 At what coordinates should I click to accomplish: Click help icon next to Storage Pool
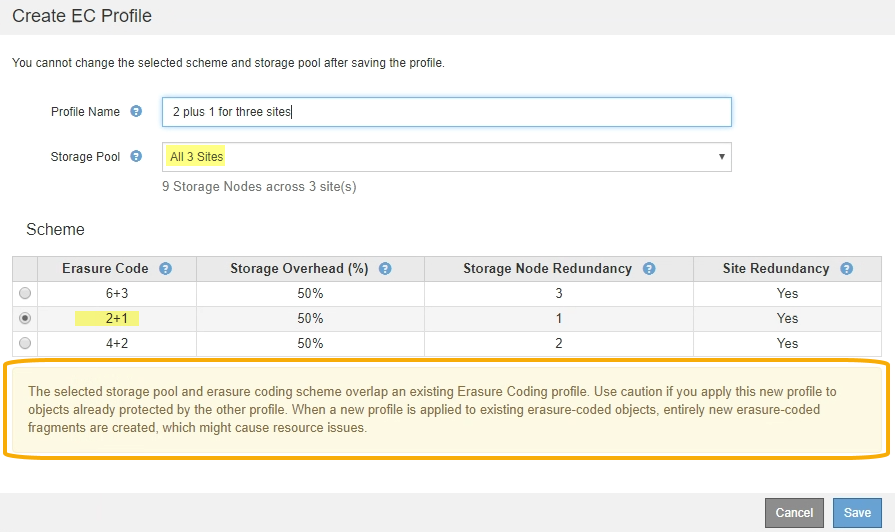click(136, 157)
